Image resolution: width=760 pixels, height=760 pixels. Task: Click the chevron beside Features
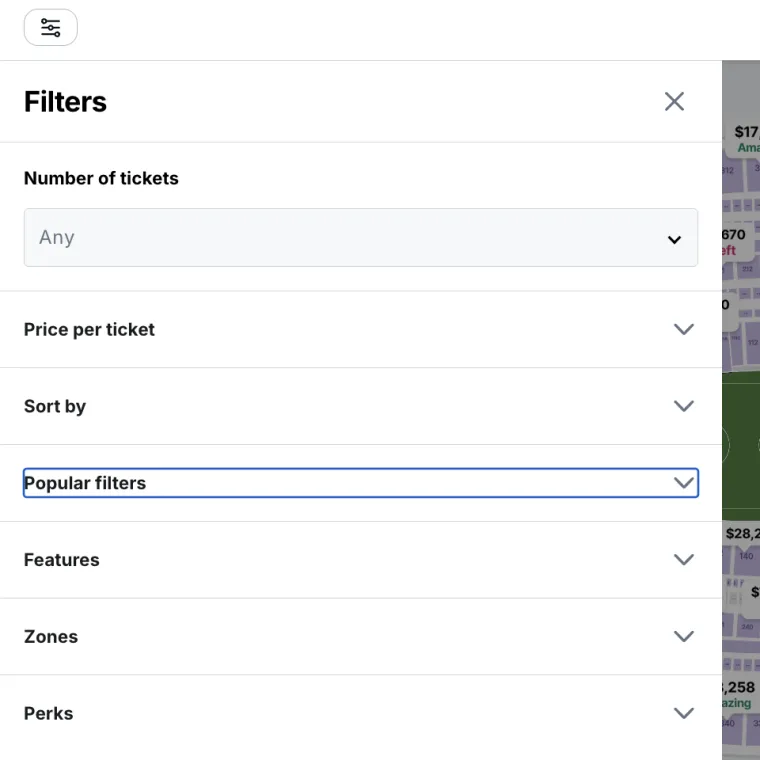click(684, 560)
